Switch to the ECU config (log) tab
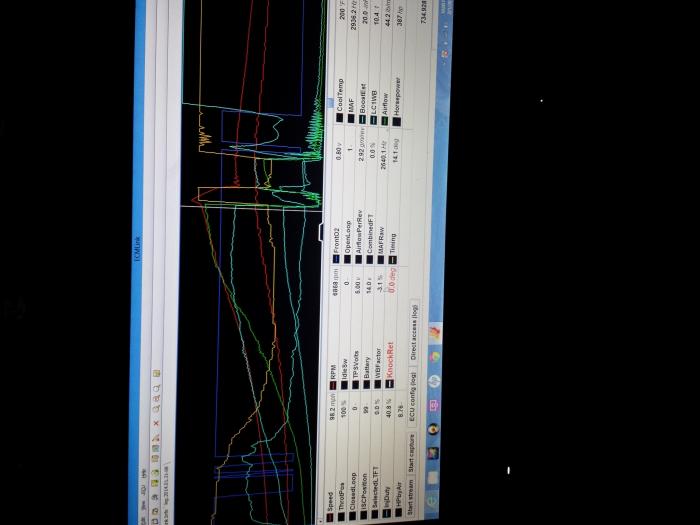The height and width of the screenshot is (525, 700). (412, 397)
